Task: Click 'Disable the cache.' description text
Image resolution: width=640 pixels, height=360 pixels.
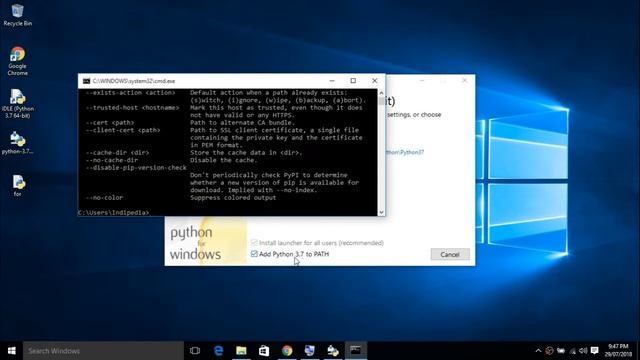Action: click(x=224, y=160)
